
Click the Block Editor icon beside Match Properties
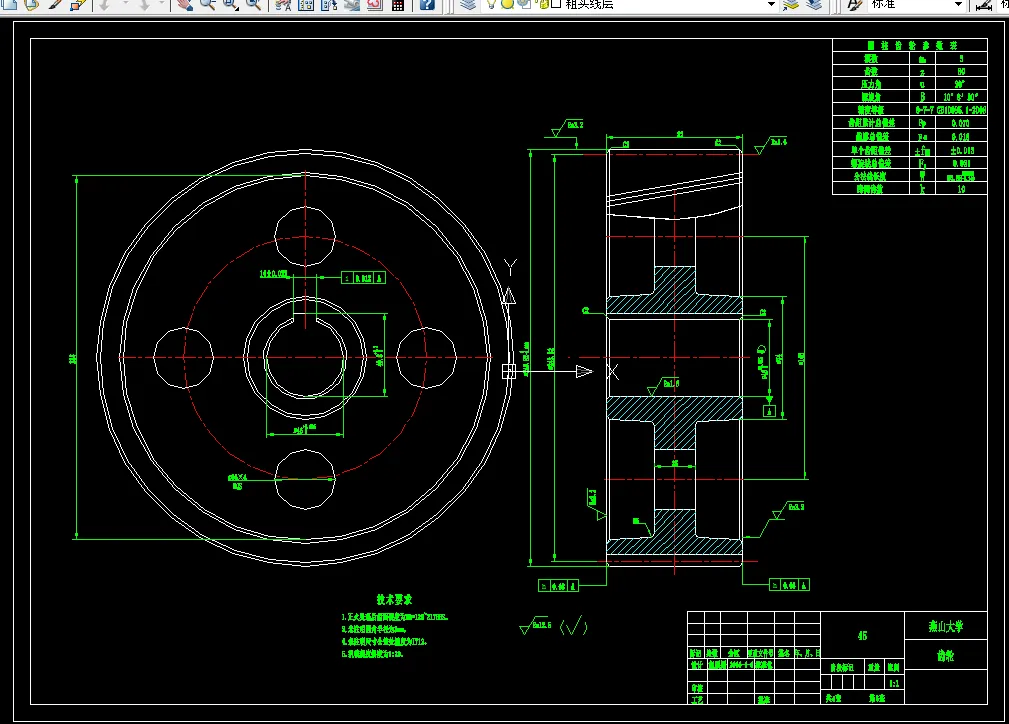78,4
